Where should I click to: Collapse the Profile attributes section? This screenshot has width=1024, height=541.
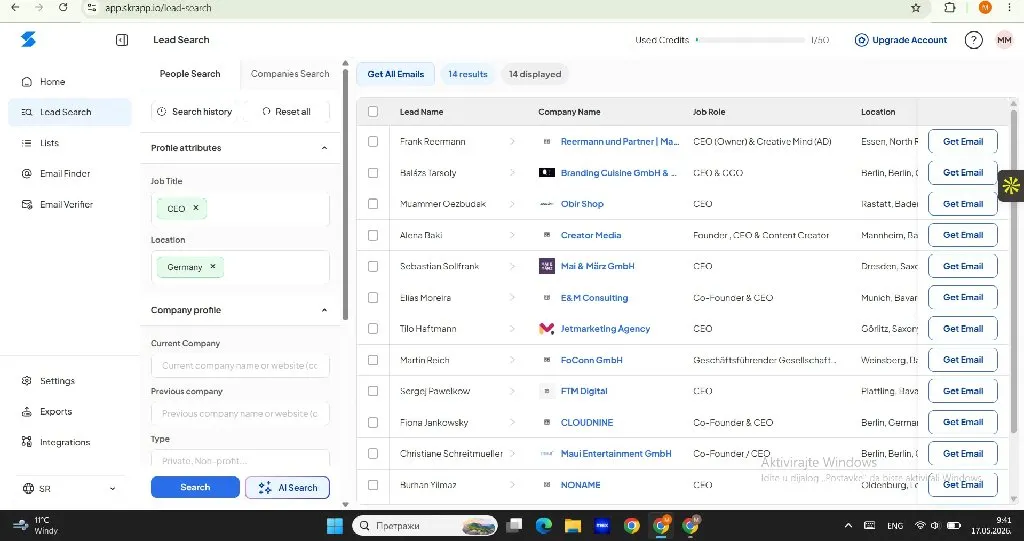click(x=324, y=148)
